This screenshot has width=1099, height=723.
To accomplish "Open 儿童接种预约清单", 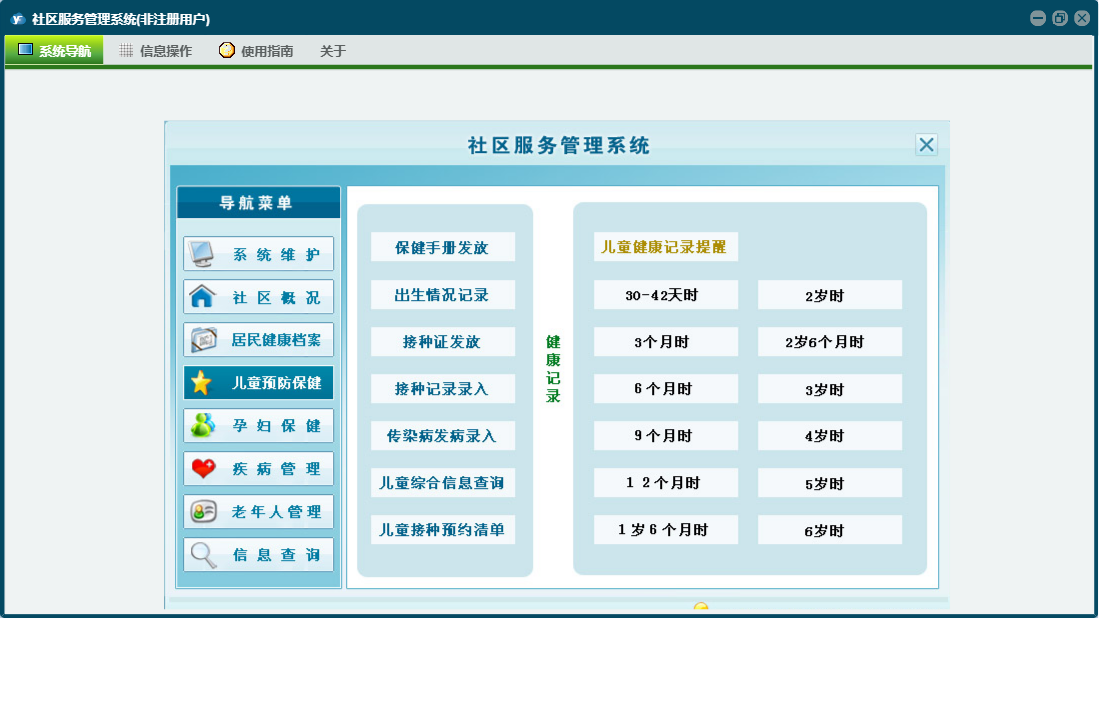I will (442, 530).
